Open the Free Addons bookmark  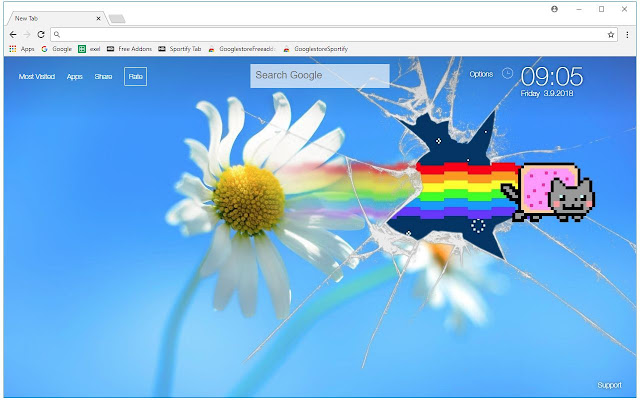pyautogui.click(x=129, y=49)
